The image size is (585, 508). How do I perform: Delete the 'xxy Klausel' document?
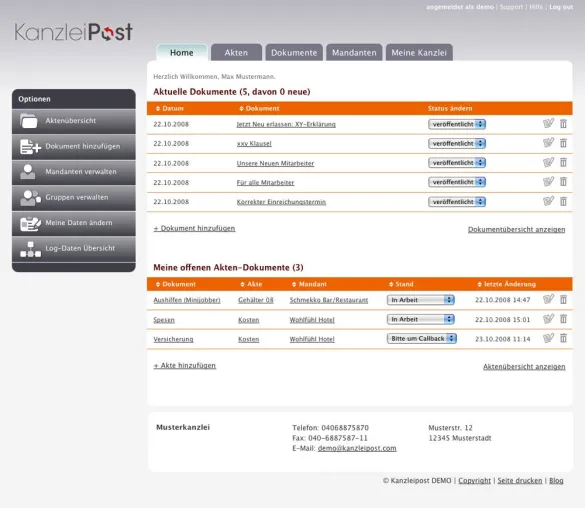coord(563,143)
